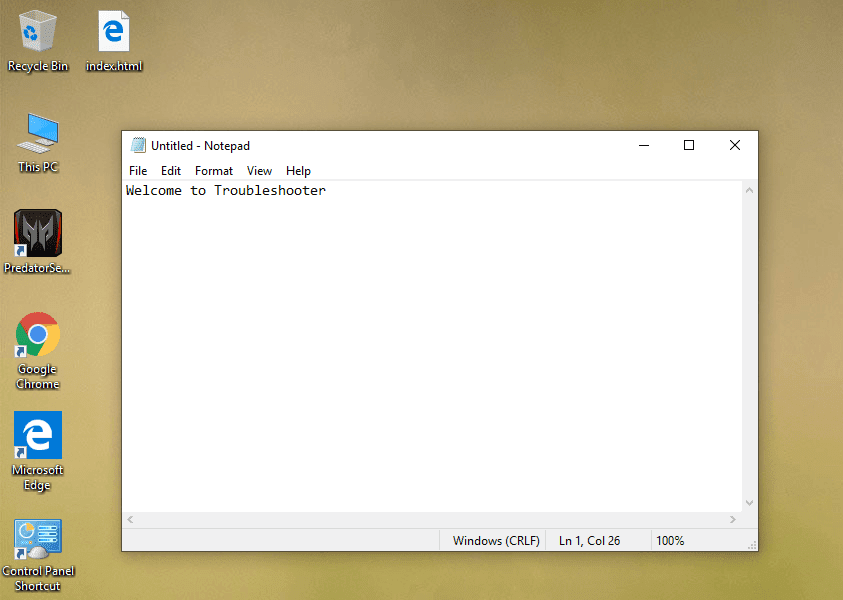Click the horizontal scrollbar left arrow
Screen dimensions: 843x600
130,519
